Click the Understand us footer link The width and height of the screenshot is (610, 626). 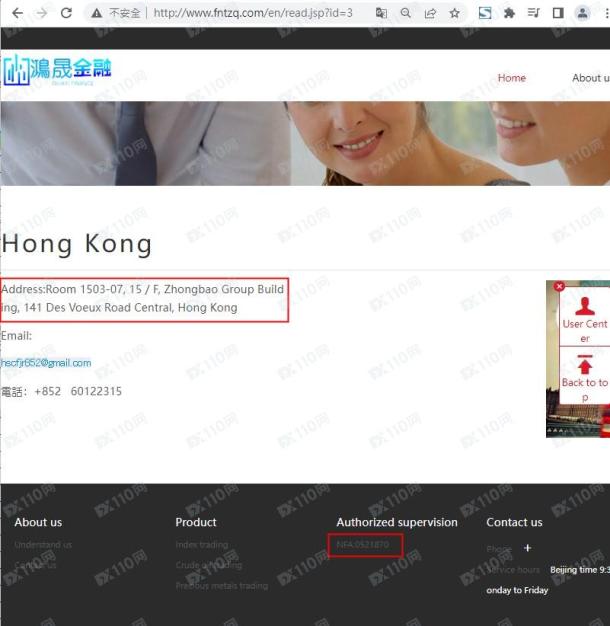43,545
